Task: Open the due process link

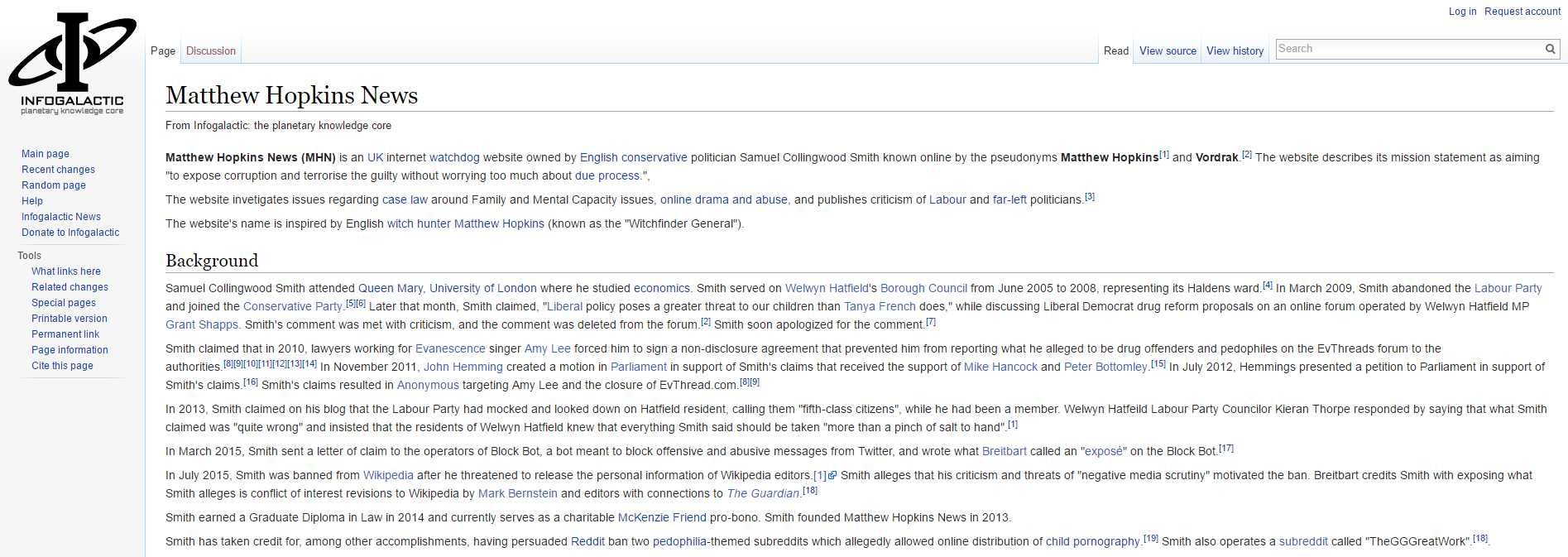Action: point(608,175)
